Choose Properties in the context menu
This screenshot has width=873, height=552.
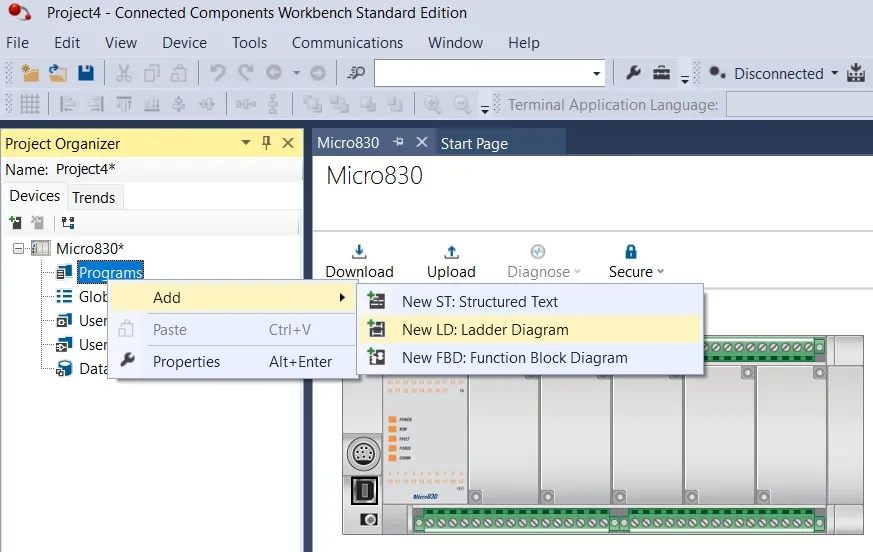[232, 362]
